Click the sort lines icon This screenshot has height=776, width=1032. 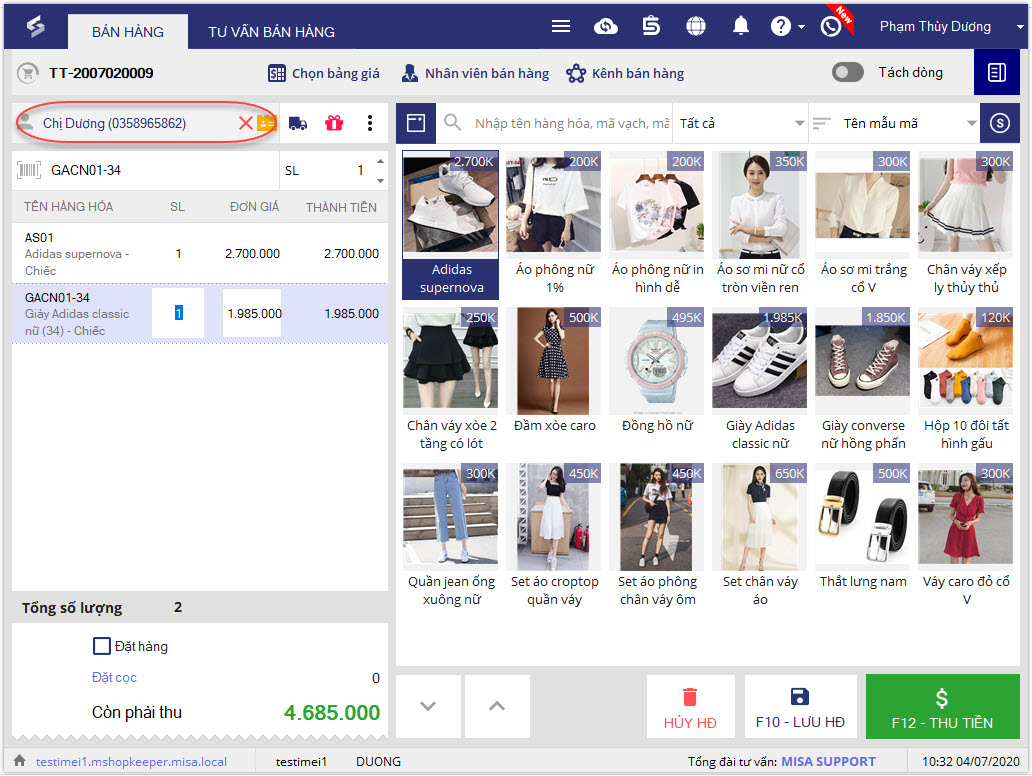coord(821,123)
